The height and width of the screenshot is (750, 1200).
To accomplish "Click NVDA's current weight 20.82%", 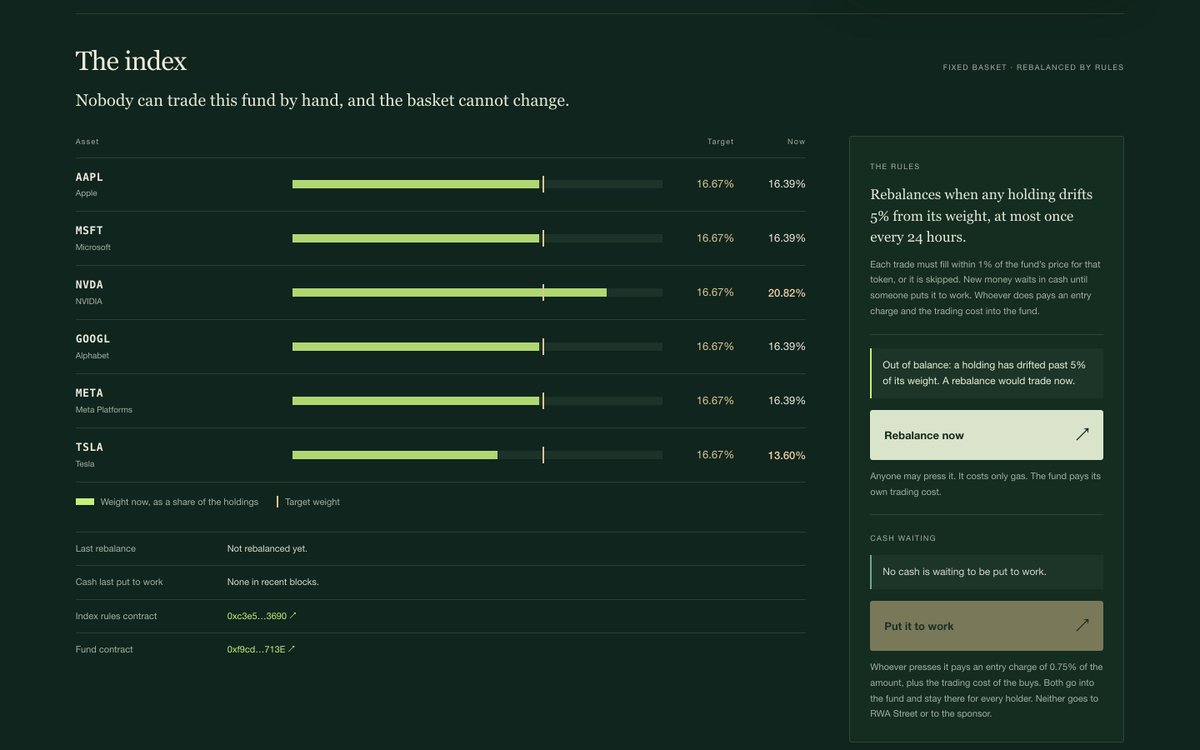I will coord(786,293).
